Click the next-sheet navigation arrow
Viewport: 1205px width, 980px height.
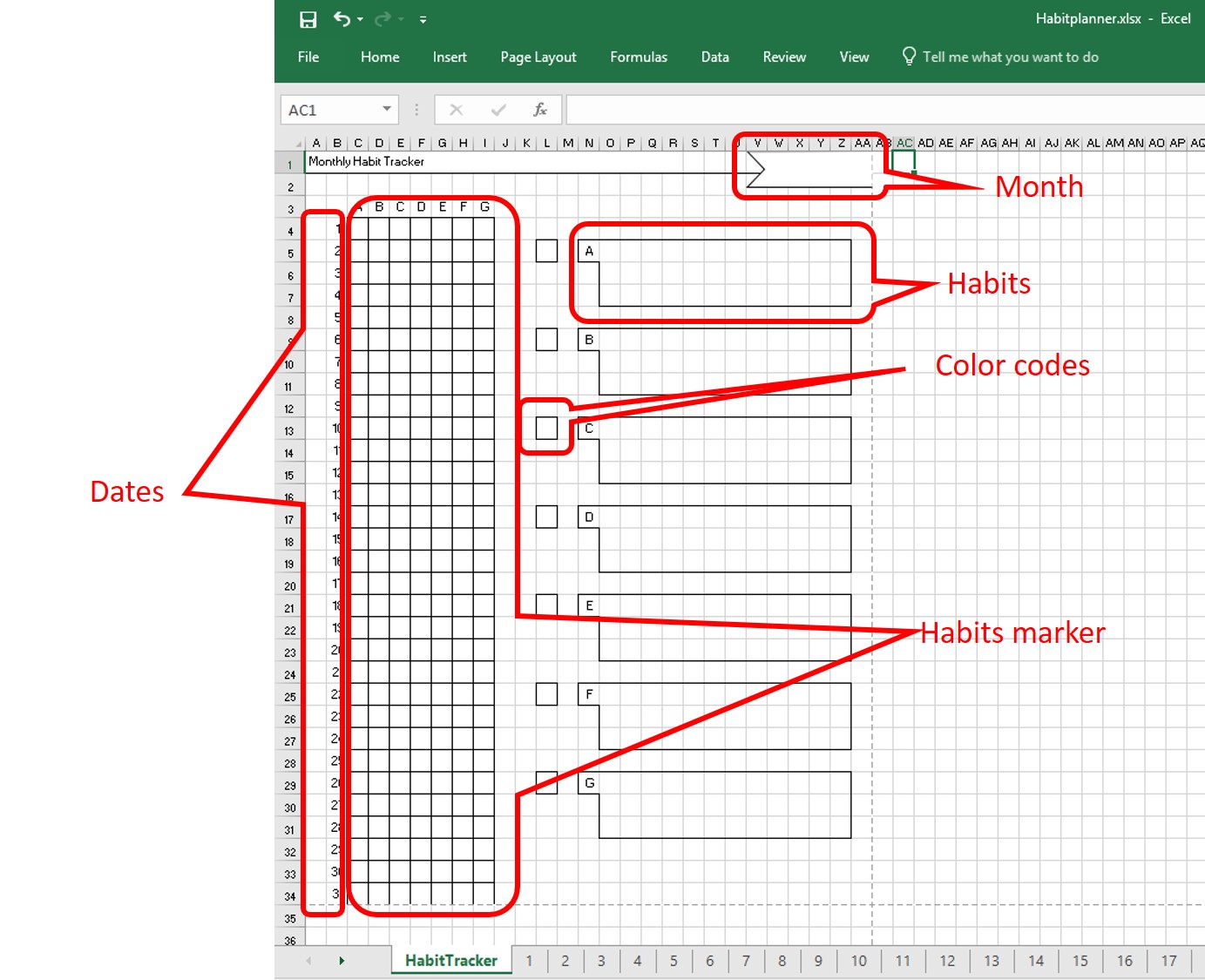coord(342,960)
